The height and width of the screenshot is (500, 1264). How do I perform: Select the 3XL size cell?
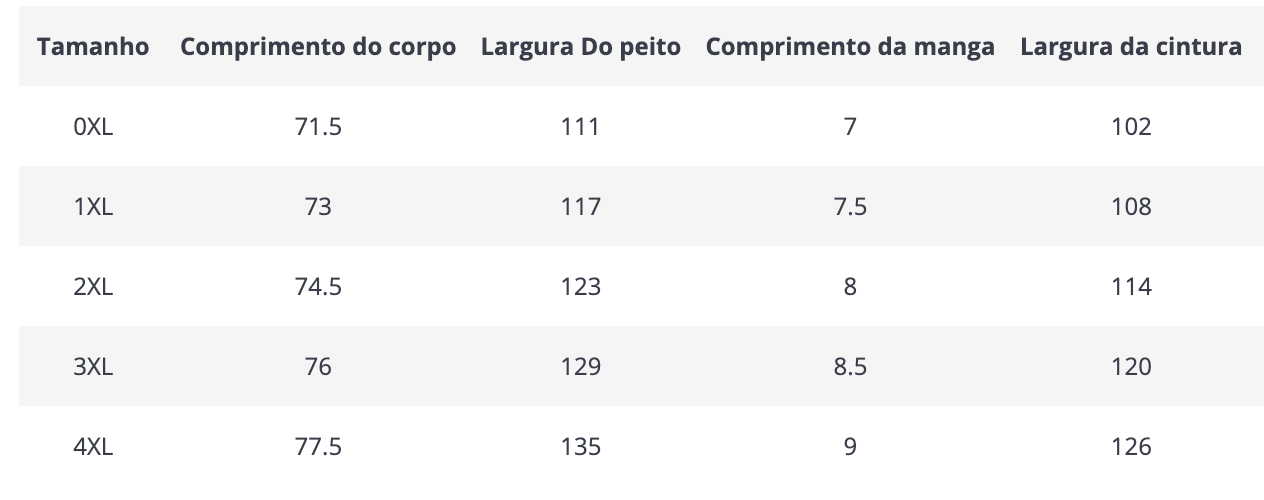click(x=93, y=367)
